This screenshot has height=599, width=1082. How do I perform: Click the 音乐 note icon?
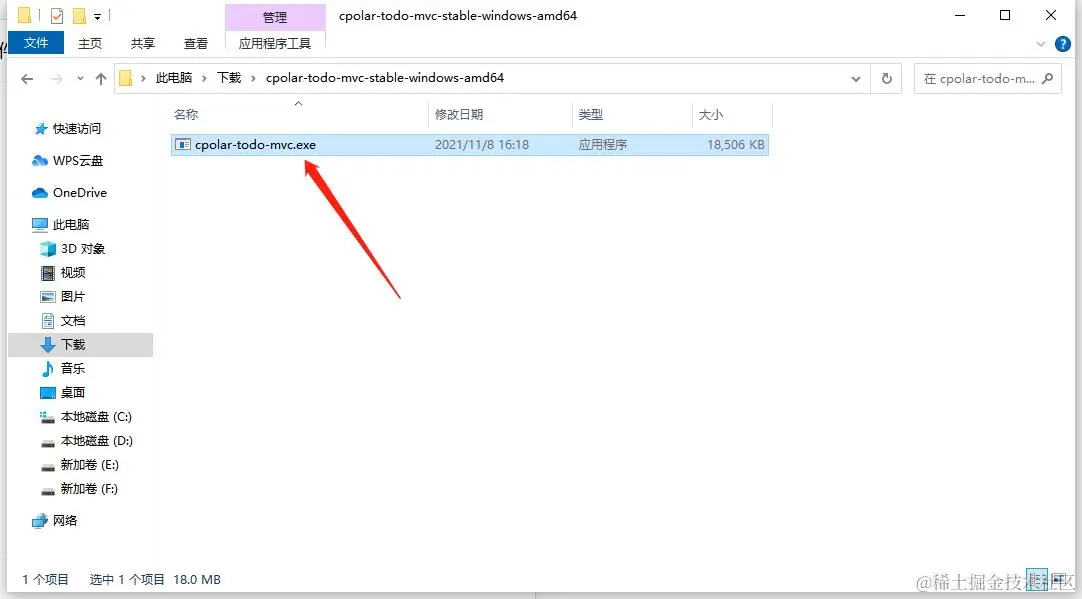[x=48, y=369]
